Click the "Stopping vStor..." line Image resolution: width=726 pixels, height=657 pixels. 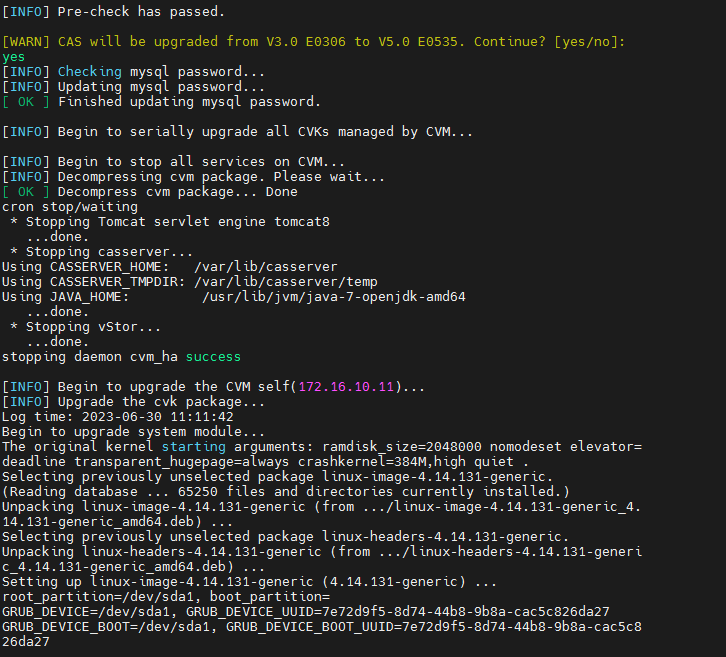pos(92,326)
